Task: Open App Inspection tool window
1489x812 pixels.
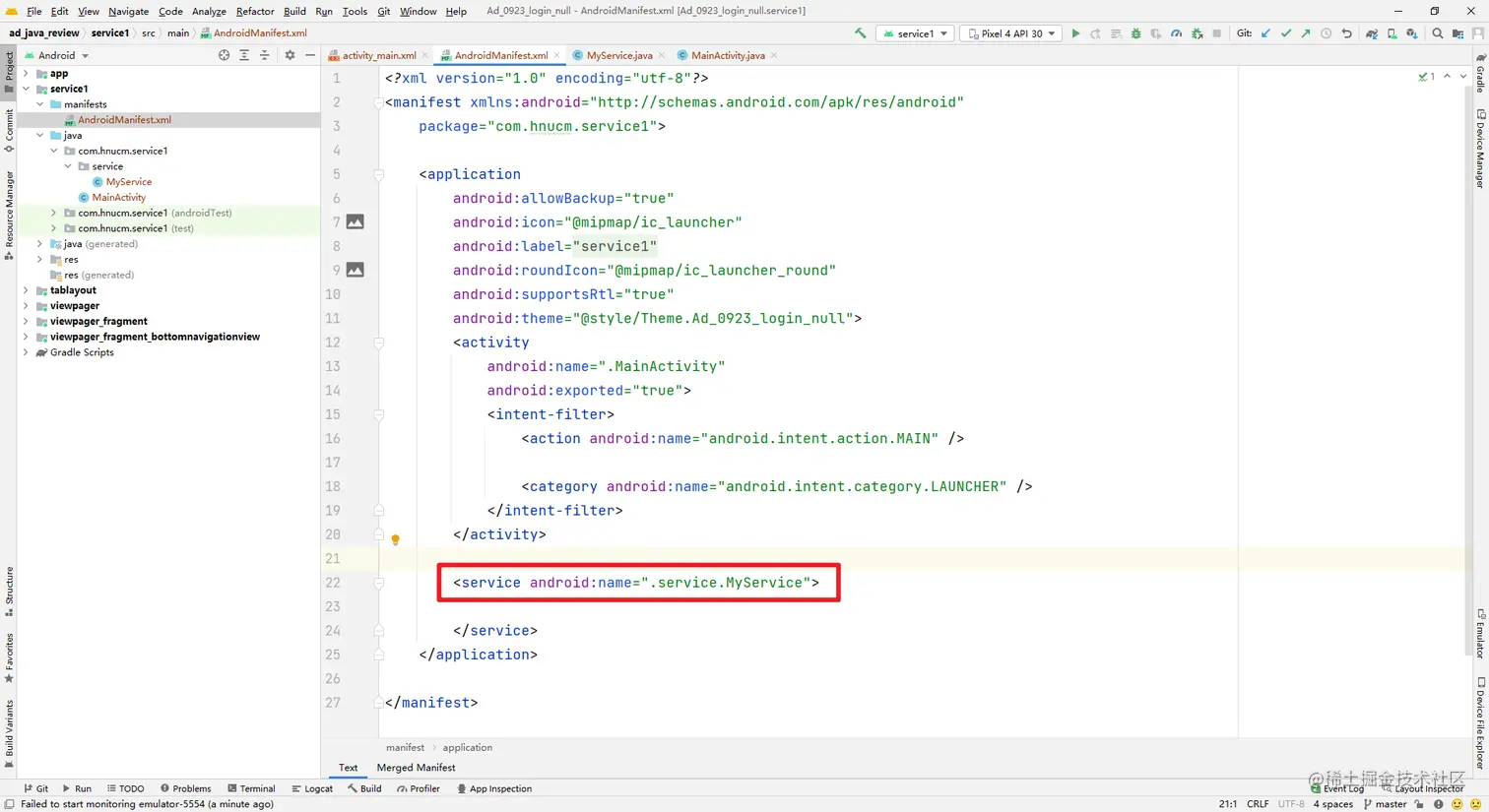Action: point(494,788)
